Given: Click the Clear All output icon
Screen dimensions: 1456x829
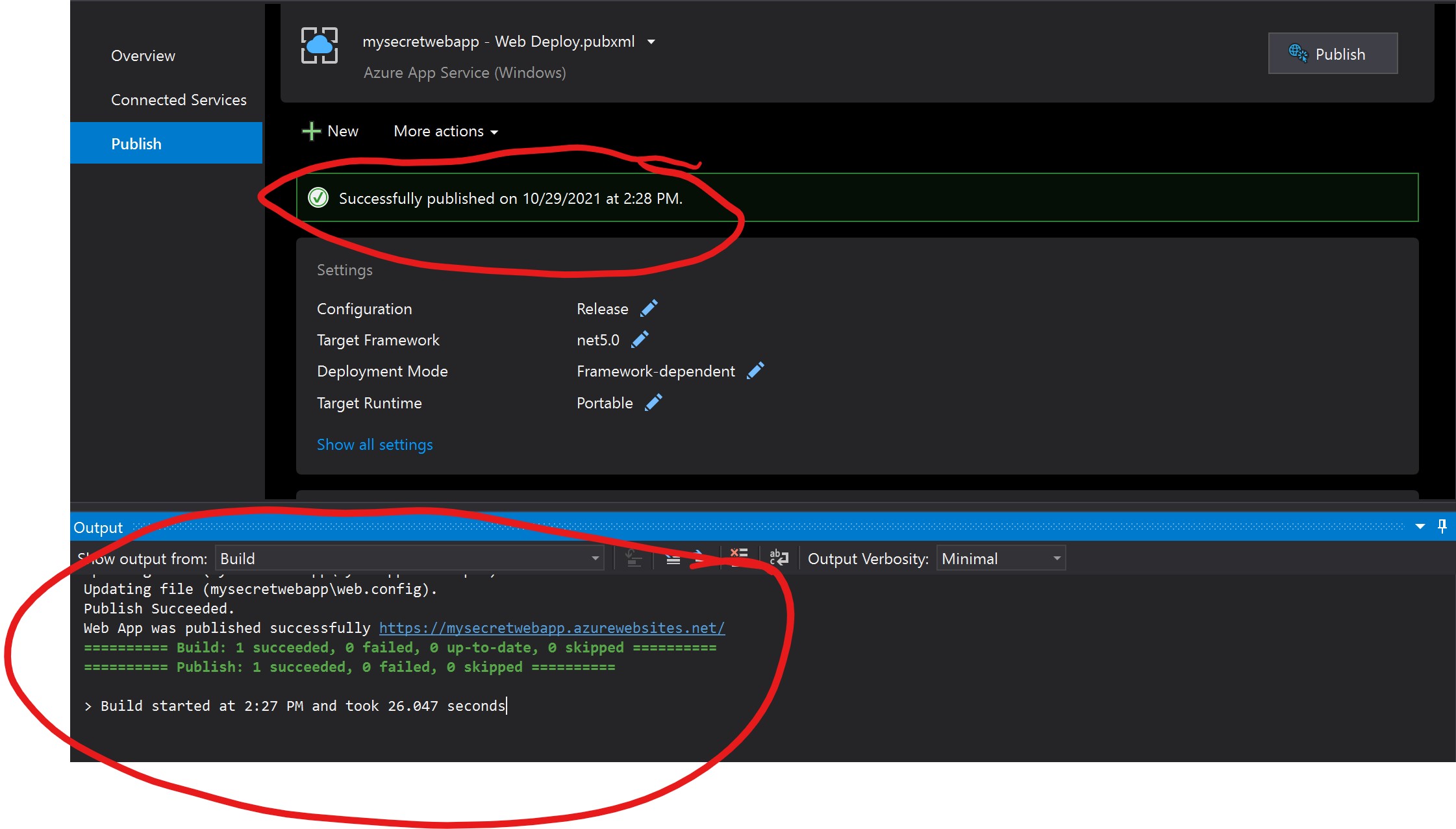Looking at the screenshot, I should click(738, 557).
